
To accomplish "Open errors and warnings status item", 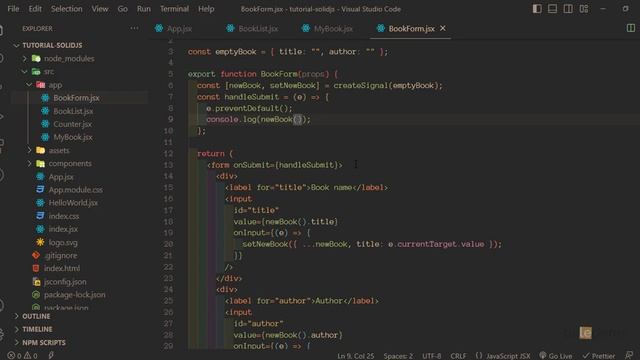I will (22, 356).
